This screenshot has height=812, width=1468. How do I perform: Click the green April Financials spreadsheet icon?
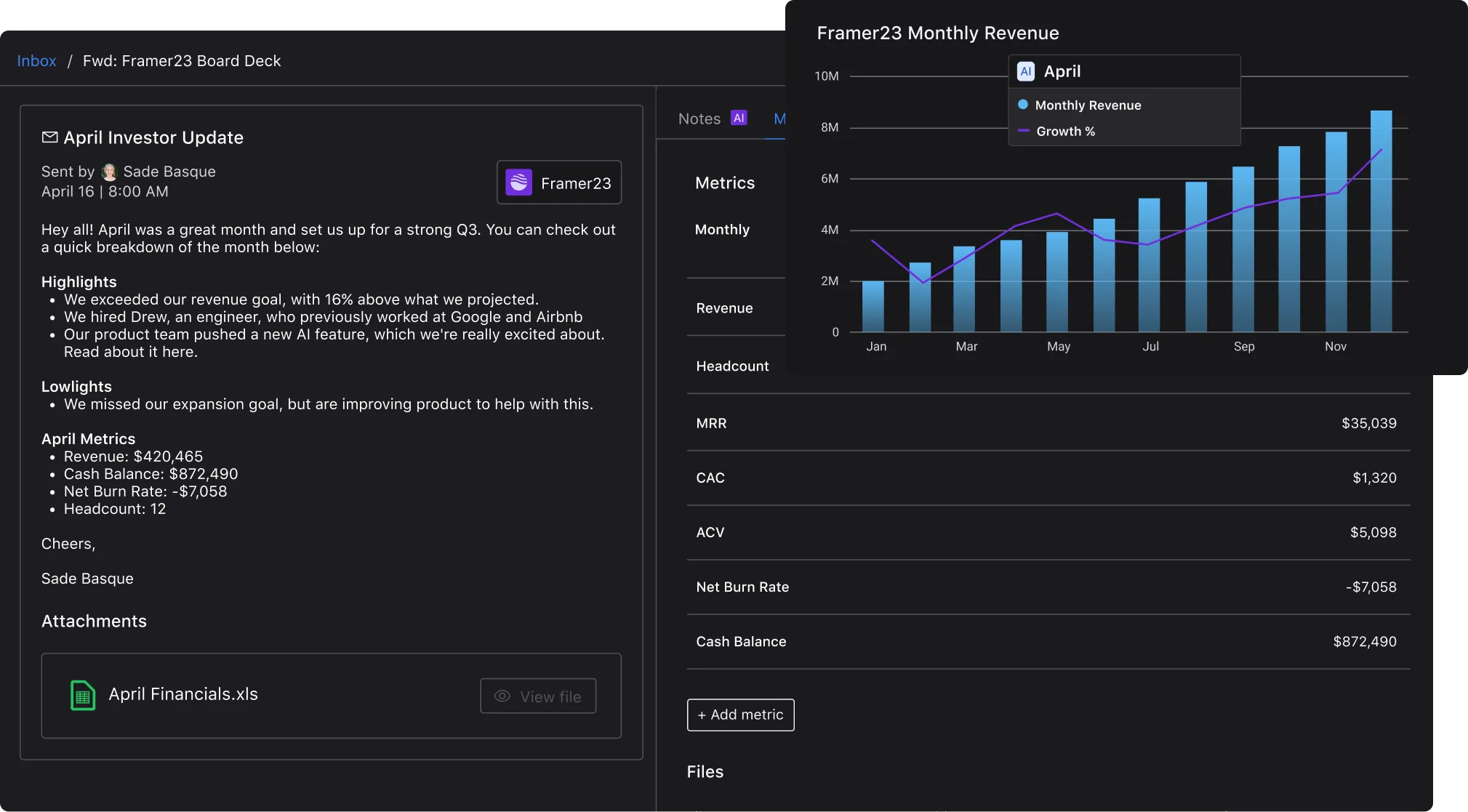[x=83, y=696]
